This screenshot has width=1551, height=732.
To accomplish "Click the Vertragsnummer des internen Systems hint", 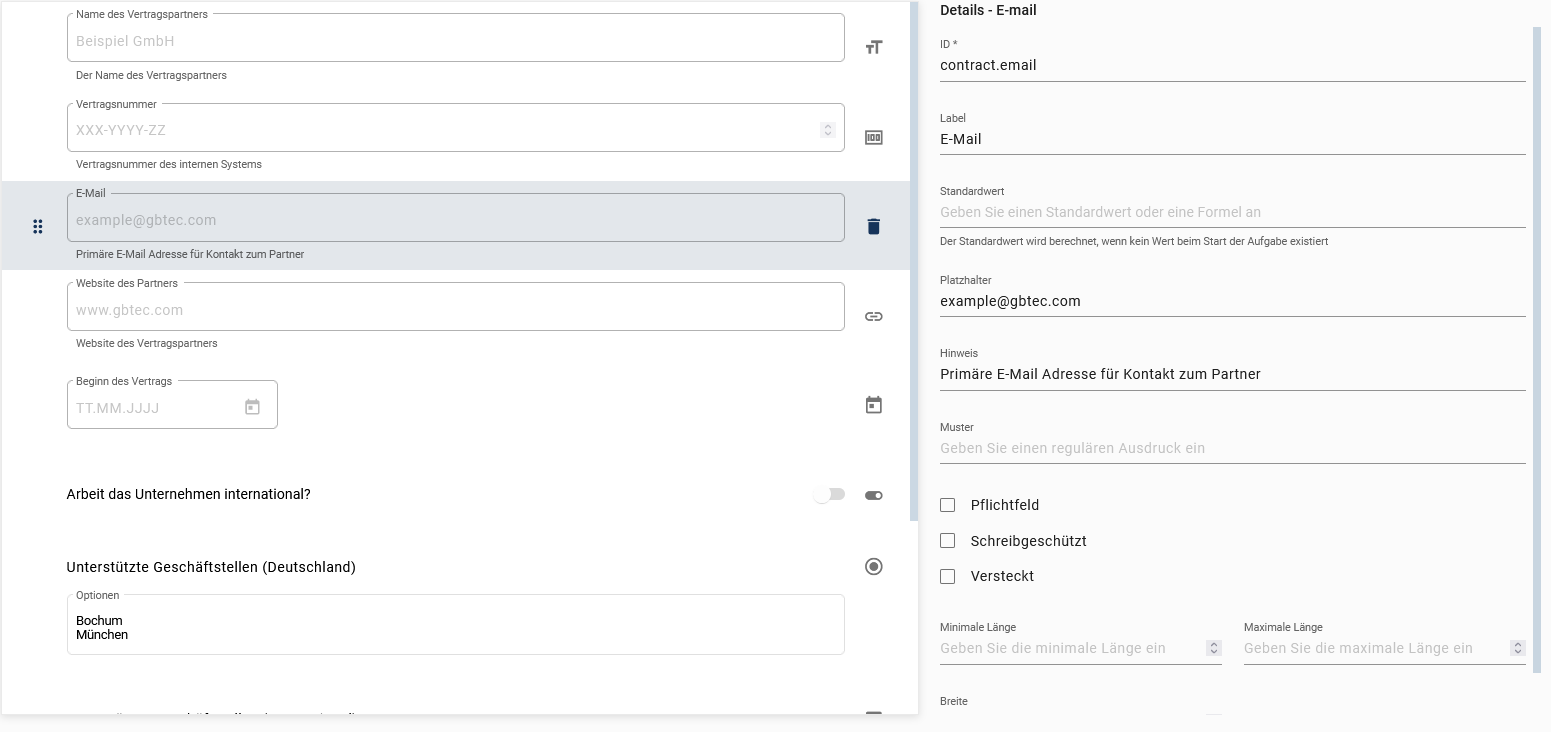I will click(x=169, y=164).
